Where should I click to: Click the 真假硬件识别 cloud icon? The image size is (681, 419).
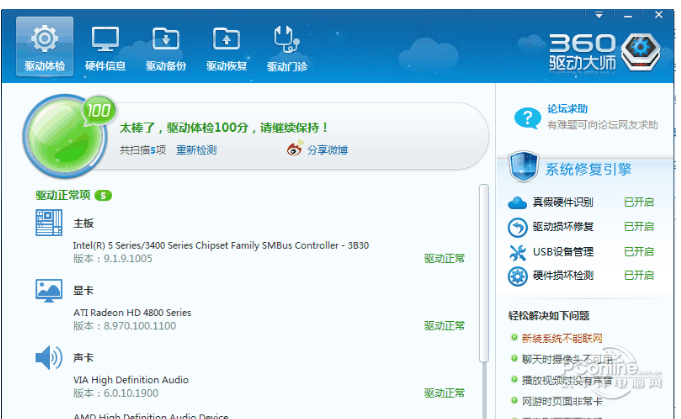pos(517,202)
